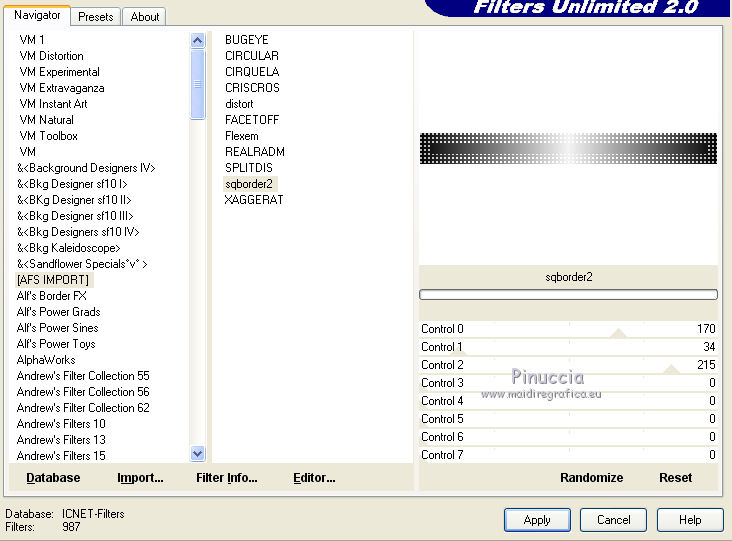Randomize the filter controls
This screenshot has height=541, width=732.
pyautogui.click(x=591, y=478)
